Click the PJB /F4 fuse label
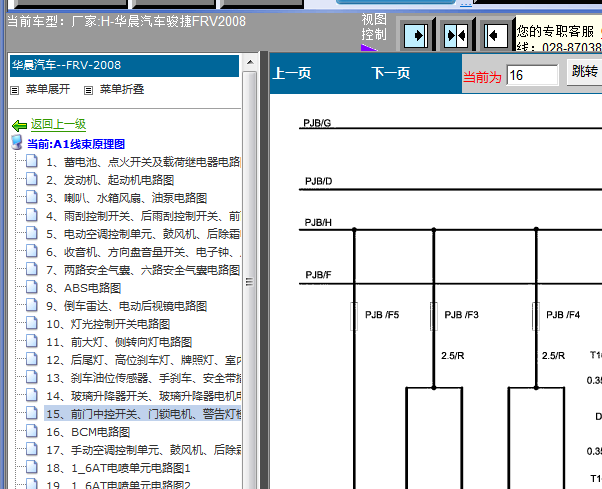Viewport: 602px width, 489px height. [563, 315]
